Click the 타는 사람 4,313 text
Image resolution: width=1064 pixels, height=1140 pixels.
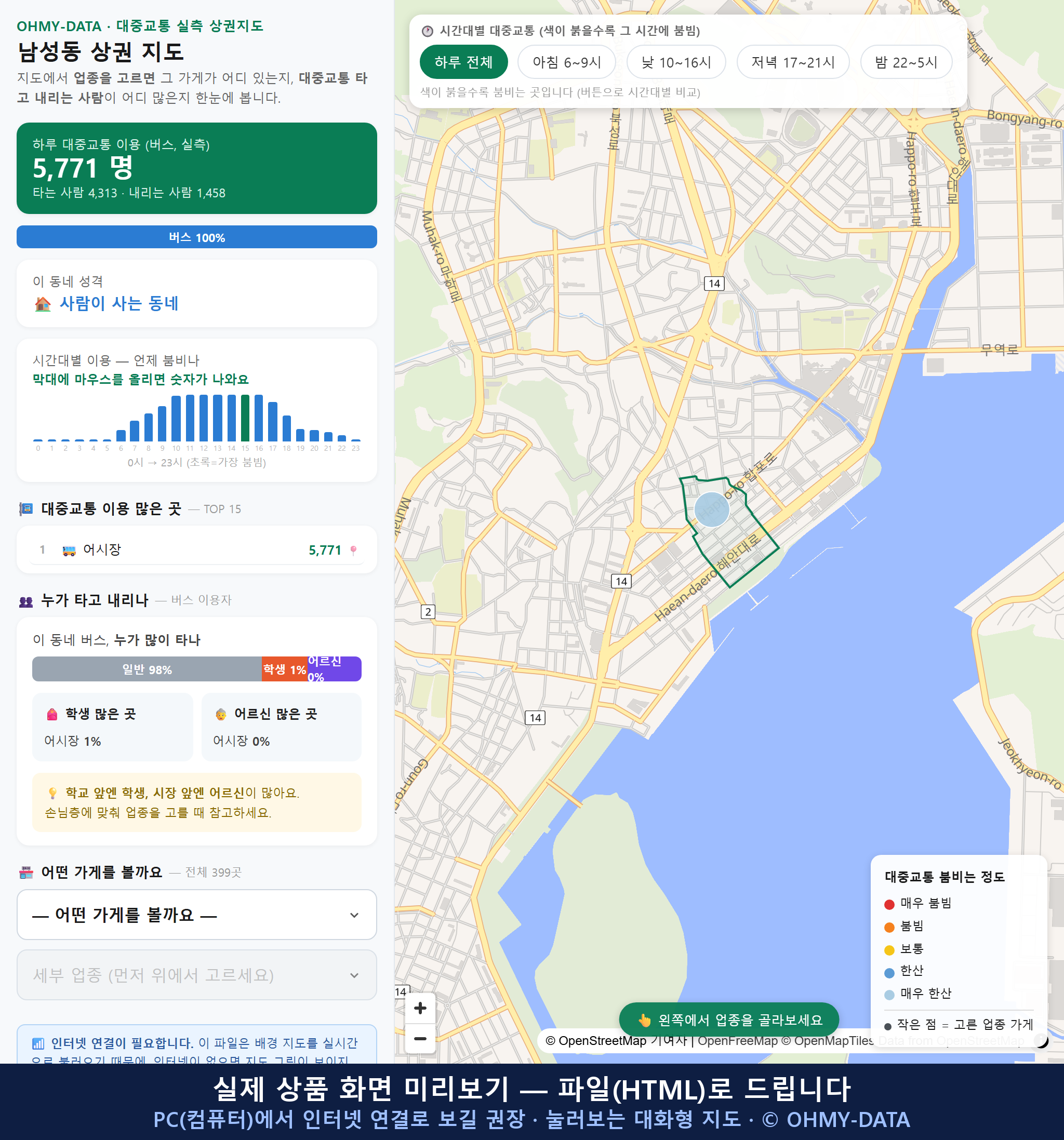[75, 193]
